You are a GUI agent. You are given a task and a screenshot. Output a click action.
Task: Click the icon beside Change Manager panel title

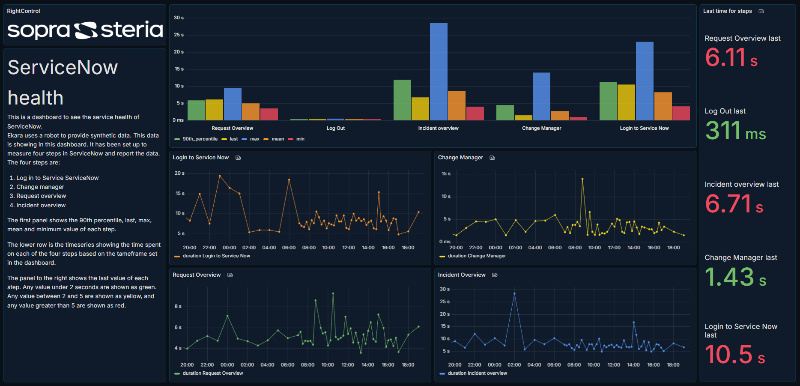tap(492, 158)
